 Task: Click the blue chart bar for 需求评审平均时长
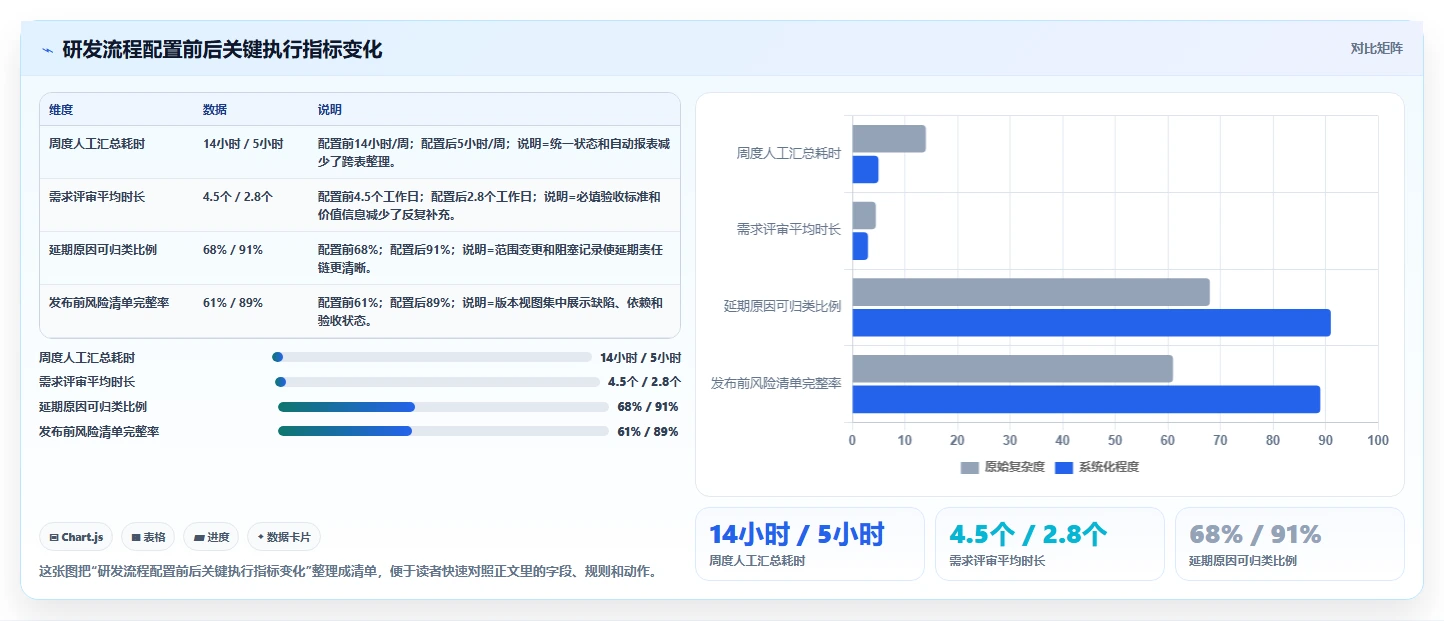click(x=860, y=246)
